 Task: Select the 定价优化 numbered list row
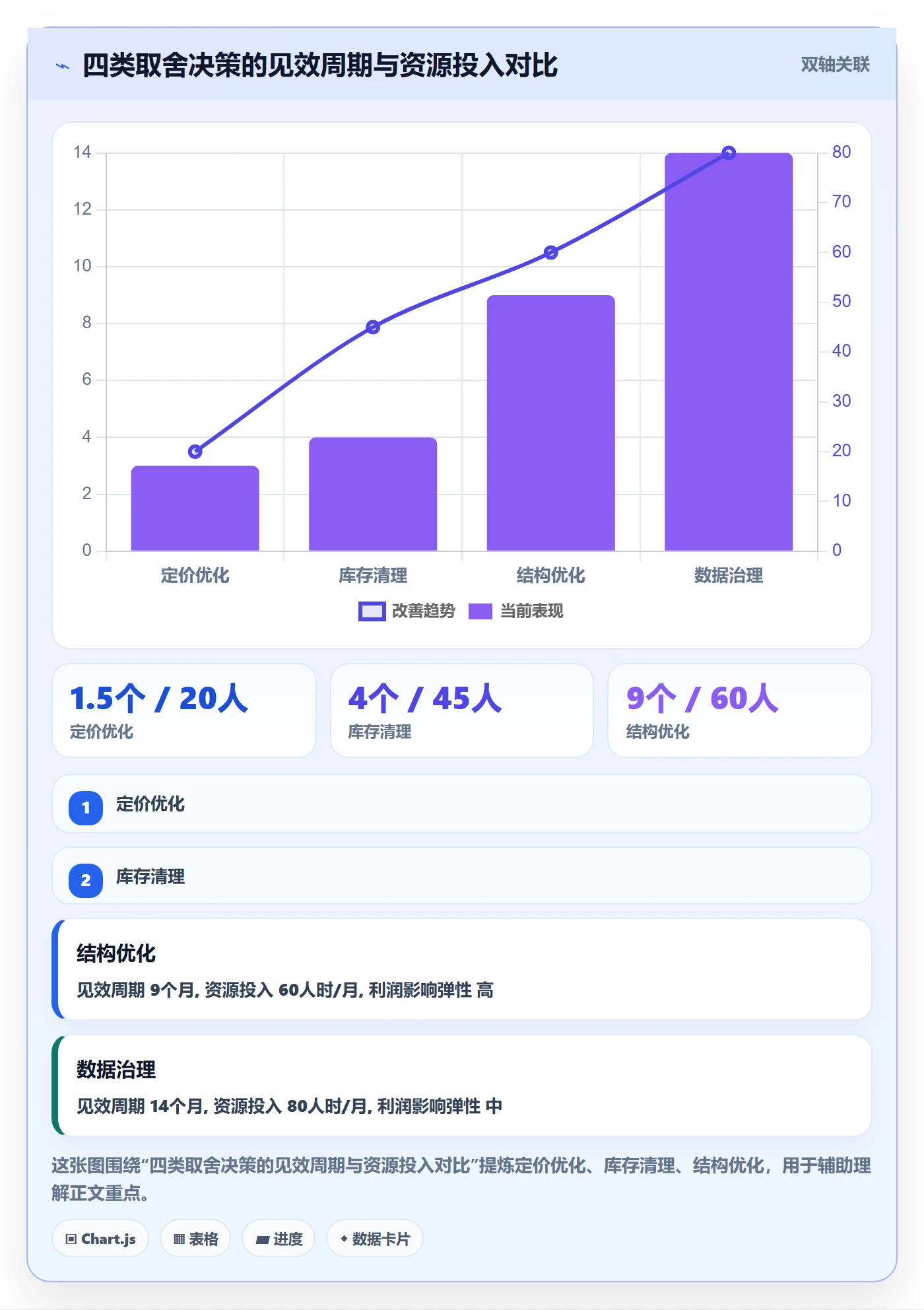(x=462, y=804)
